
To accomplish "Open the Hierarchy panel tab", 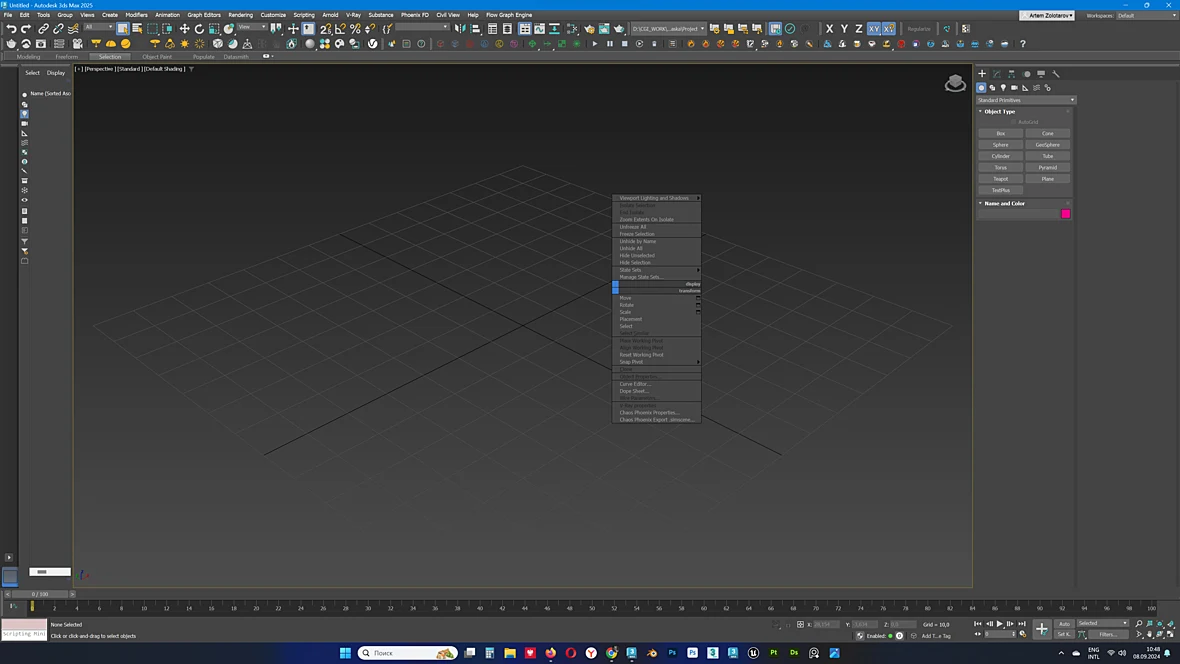I will [1011, 74].
